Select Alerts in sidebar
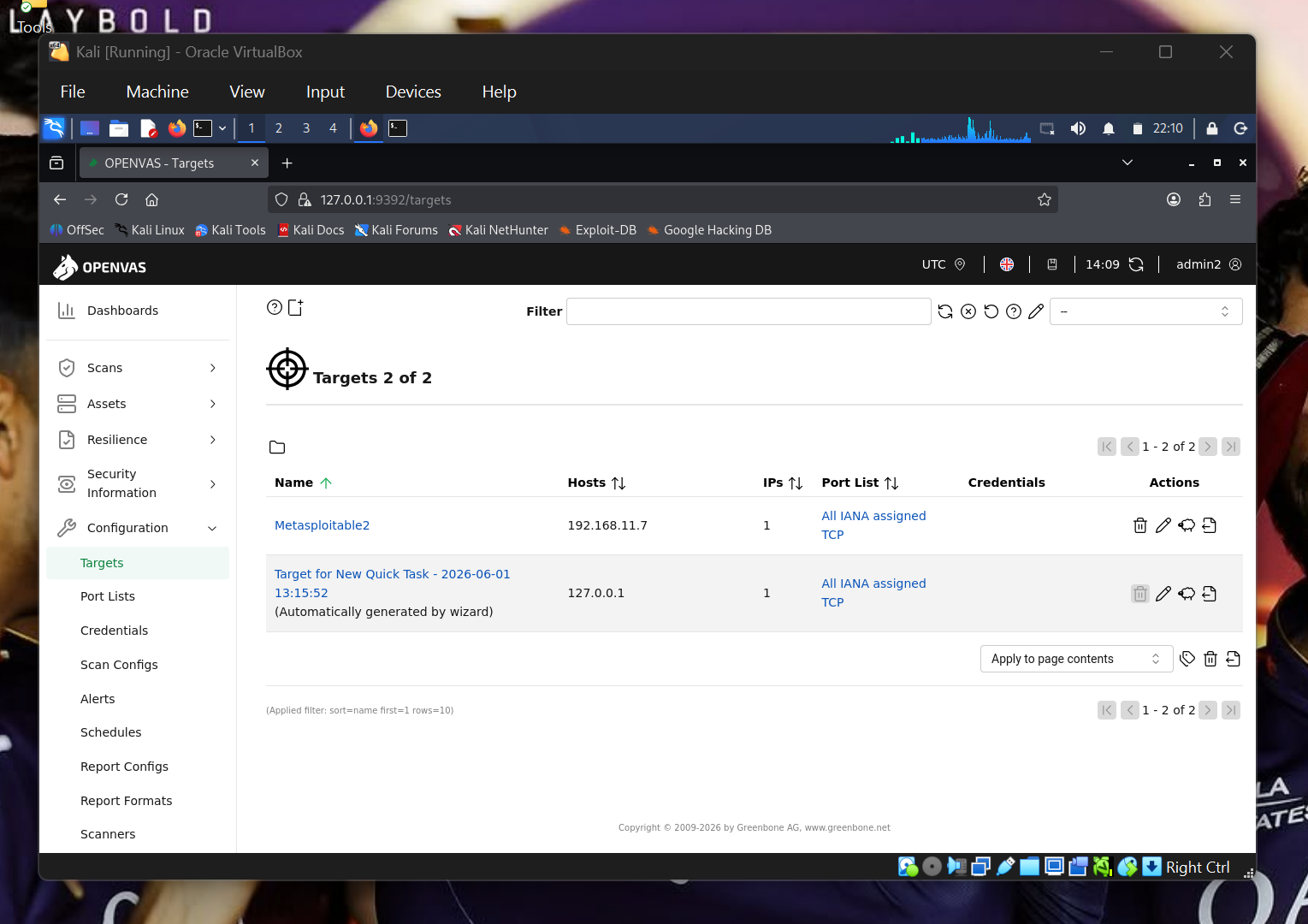 (x=98, y=699)
